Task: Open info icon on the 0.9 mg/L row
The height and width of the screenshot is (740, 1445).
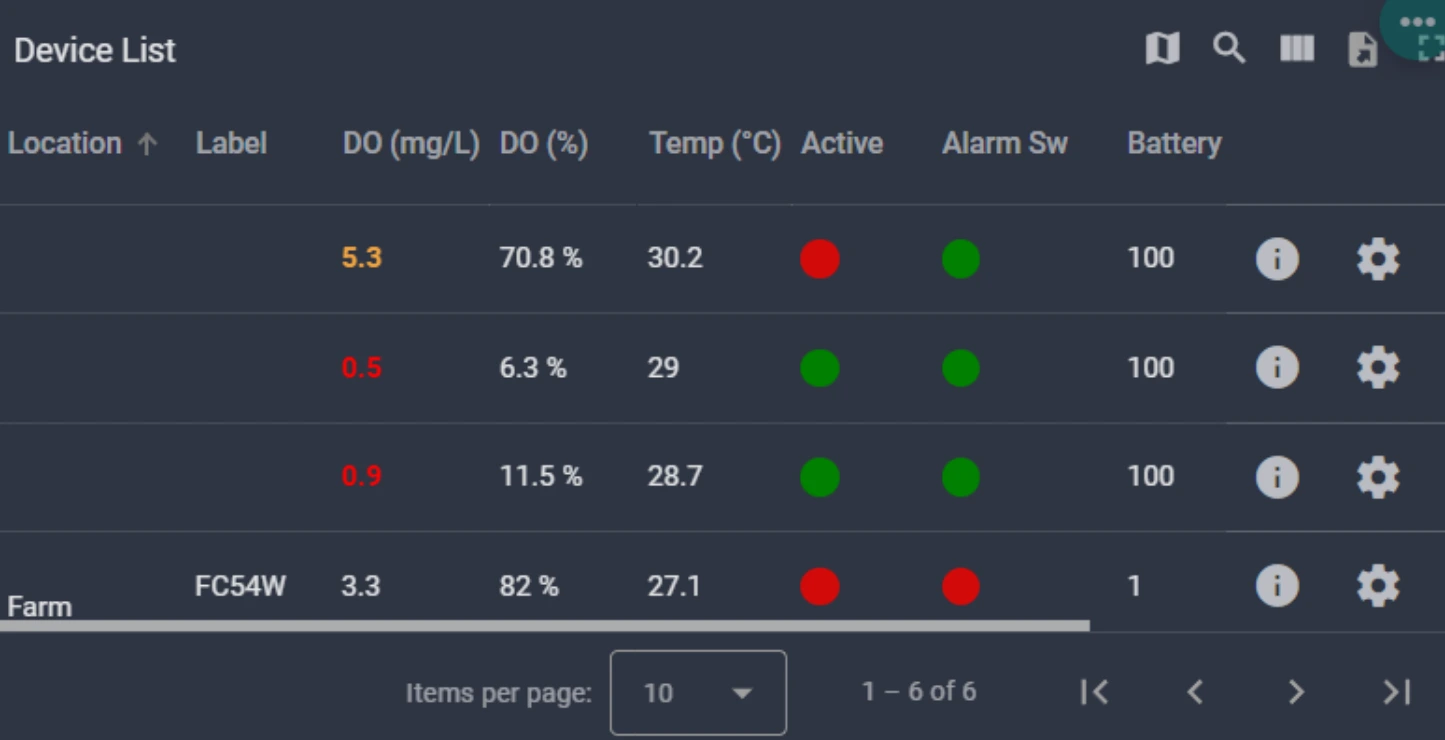Action: [x=1277, y=477]
